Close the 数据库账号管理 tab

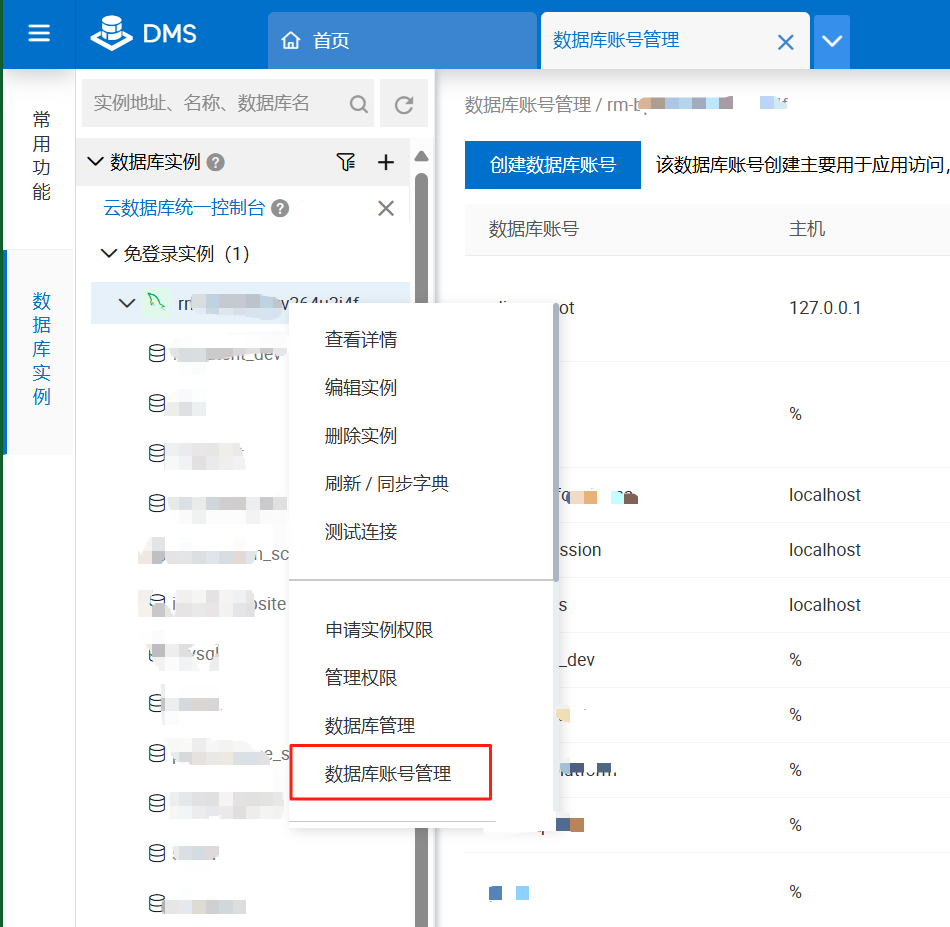tap(785, 42)
